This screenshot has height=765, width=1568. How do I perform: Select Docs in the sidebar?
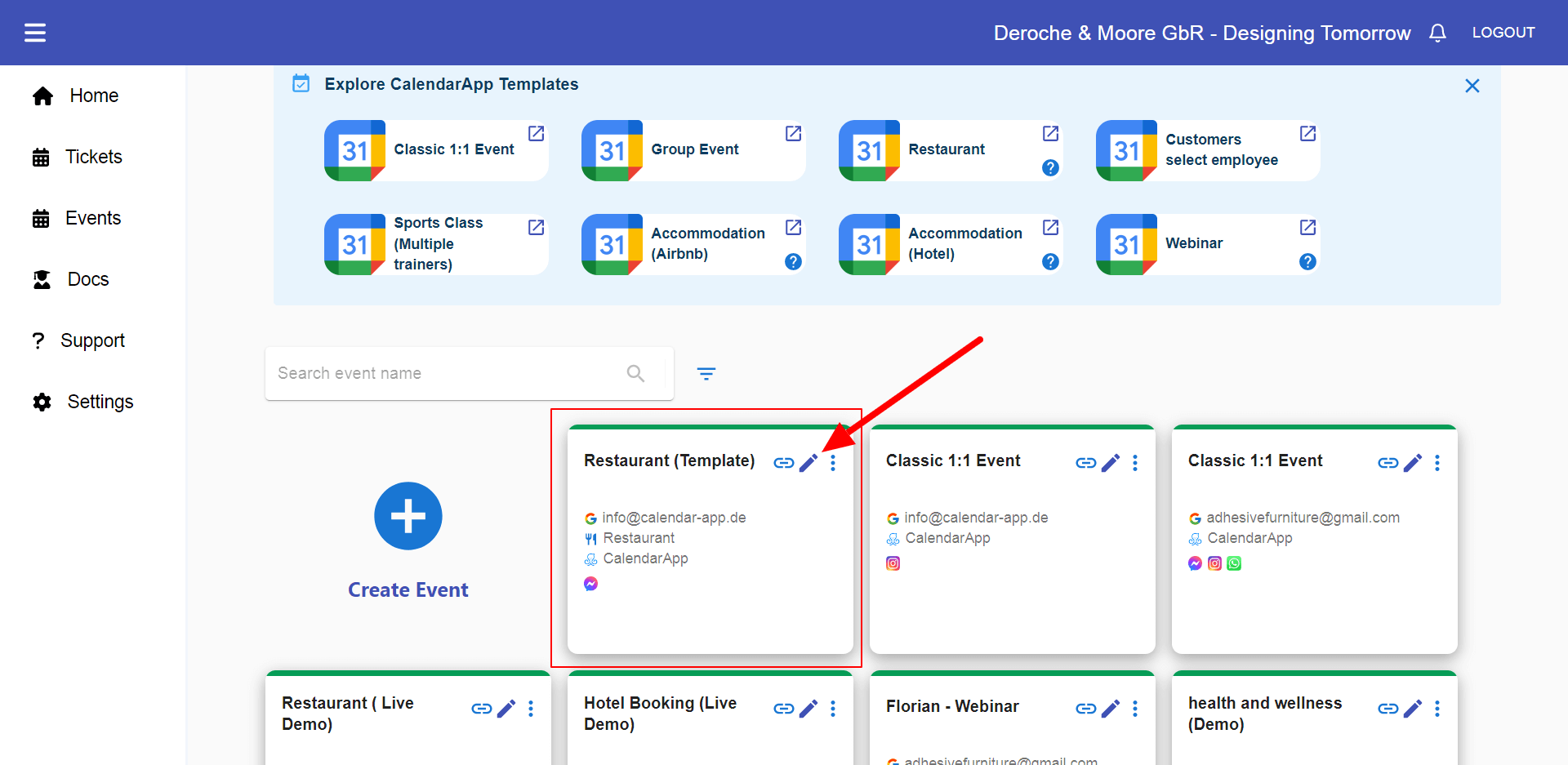coord(87,279)
